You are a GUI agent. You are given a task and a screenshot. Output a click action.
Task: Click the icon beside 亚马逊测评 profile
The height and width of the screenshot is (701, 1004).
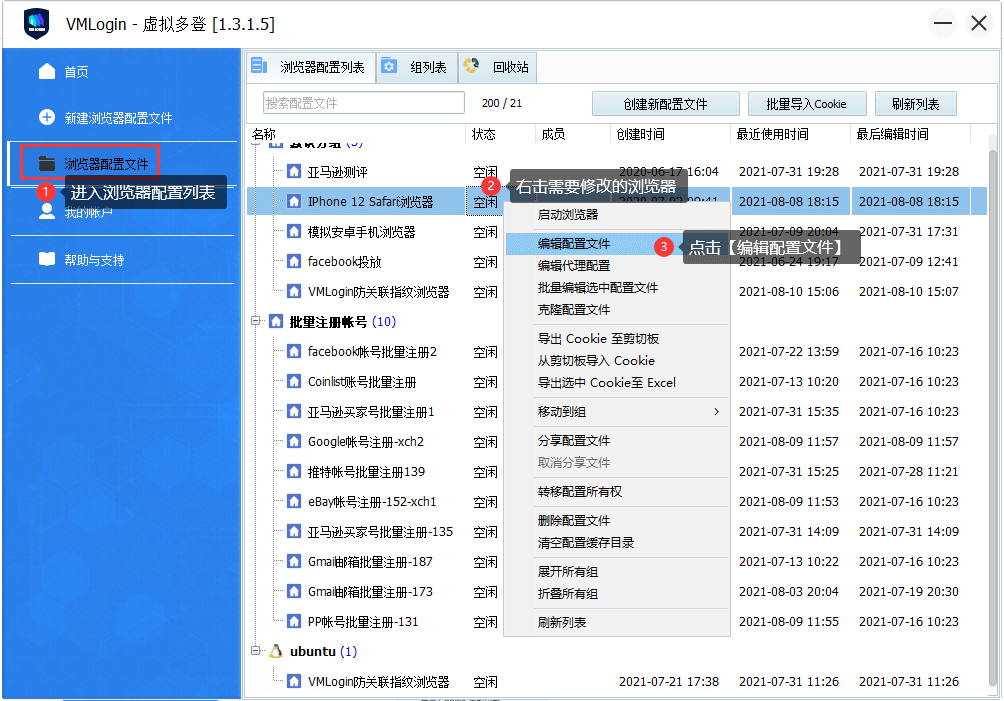click(x=294, y=172)
